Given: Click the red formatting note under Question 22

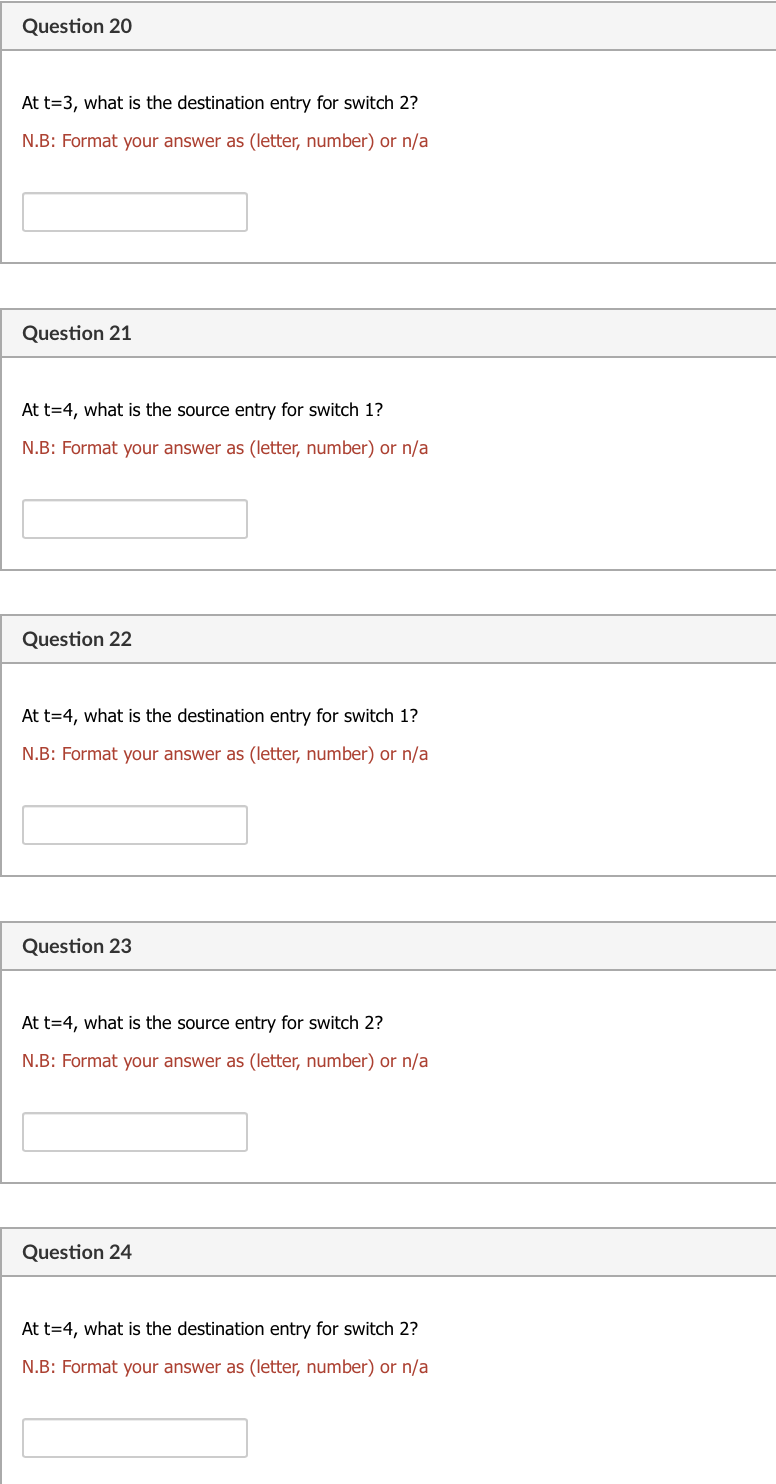Looking at the screenshot, I should [226, 753].
